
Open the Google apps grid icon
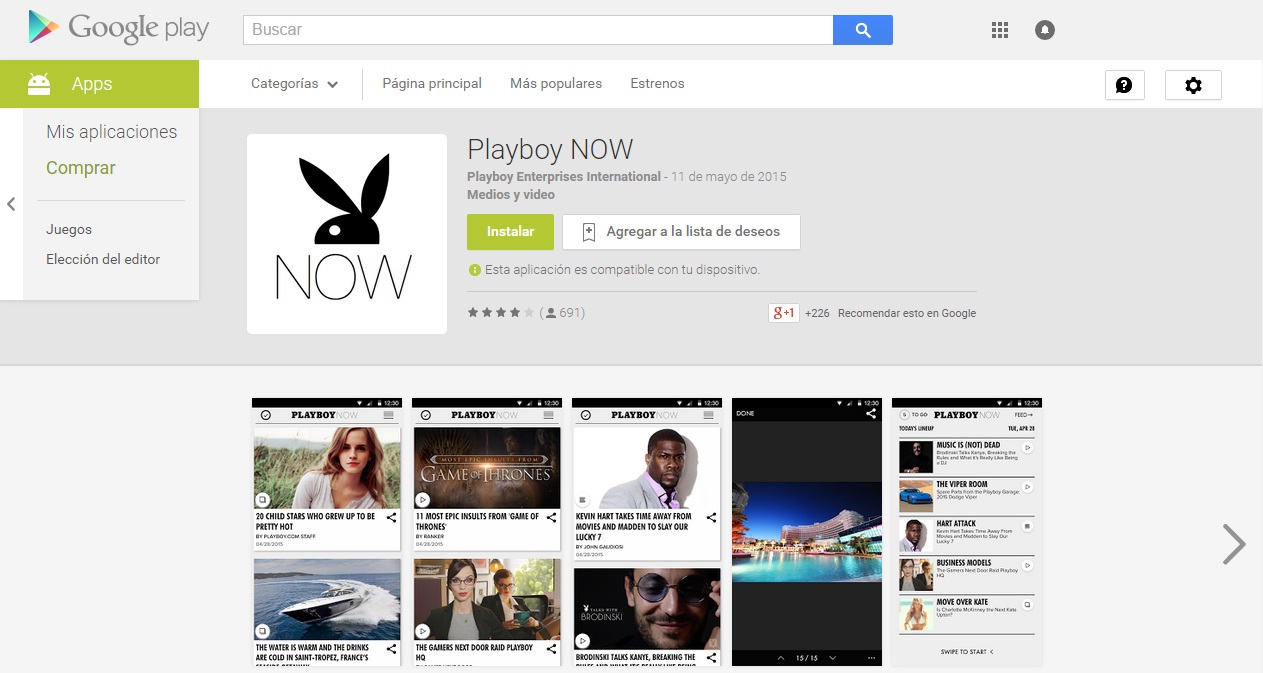pyautogui.click(x=1000, y=30)
